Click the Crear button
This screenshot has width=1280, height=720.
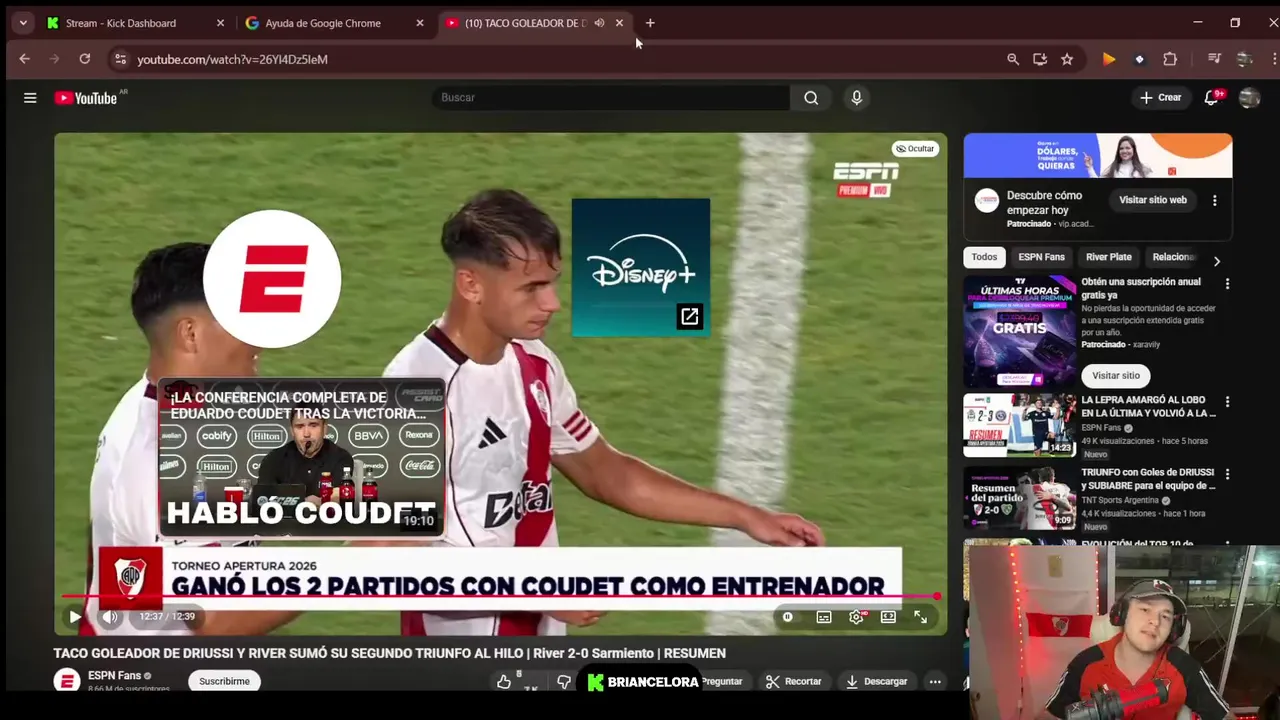1160,97
